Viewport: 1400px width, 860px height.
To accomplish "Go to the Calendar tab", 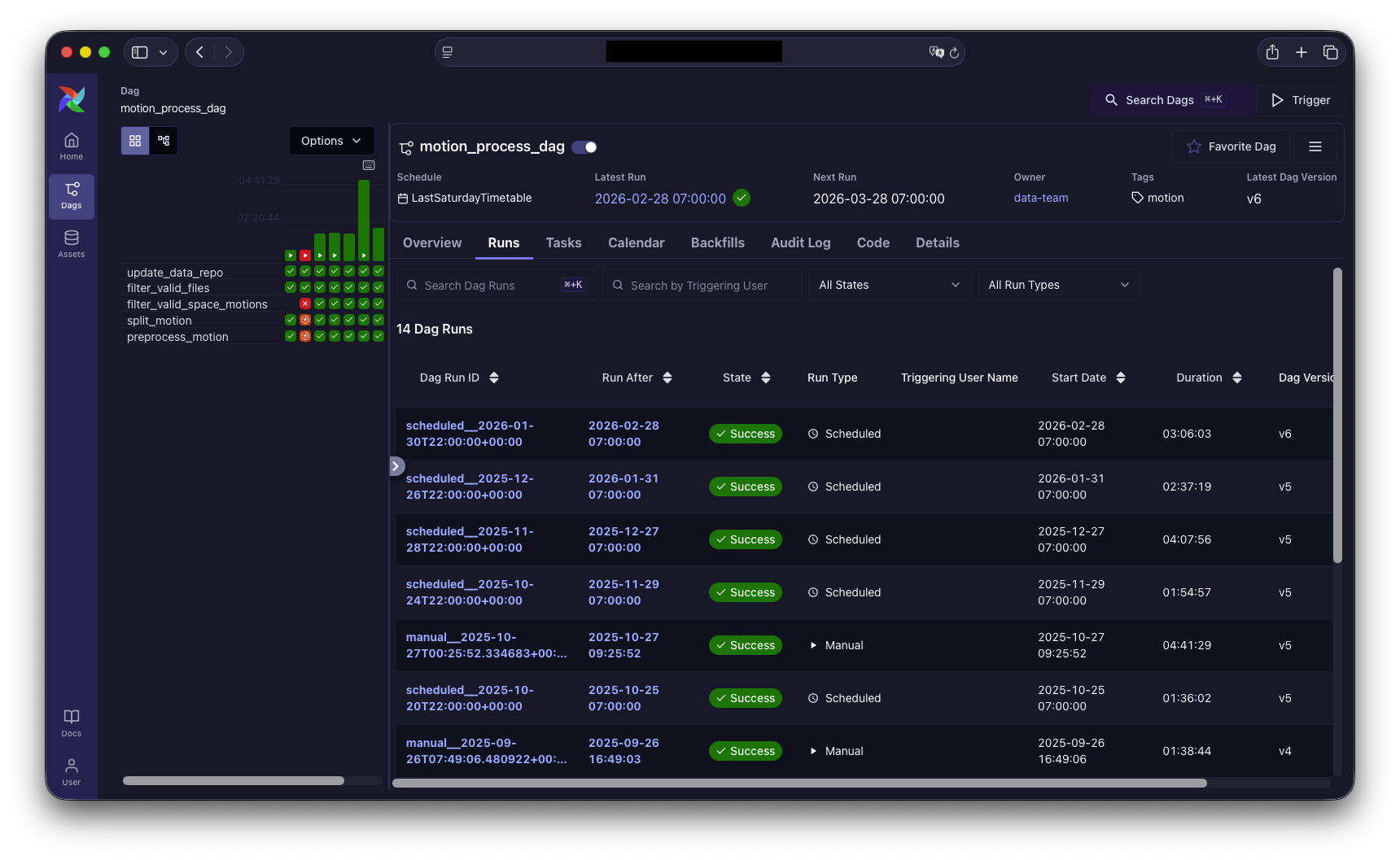I will [x=636, y=242].
